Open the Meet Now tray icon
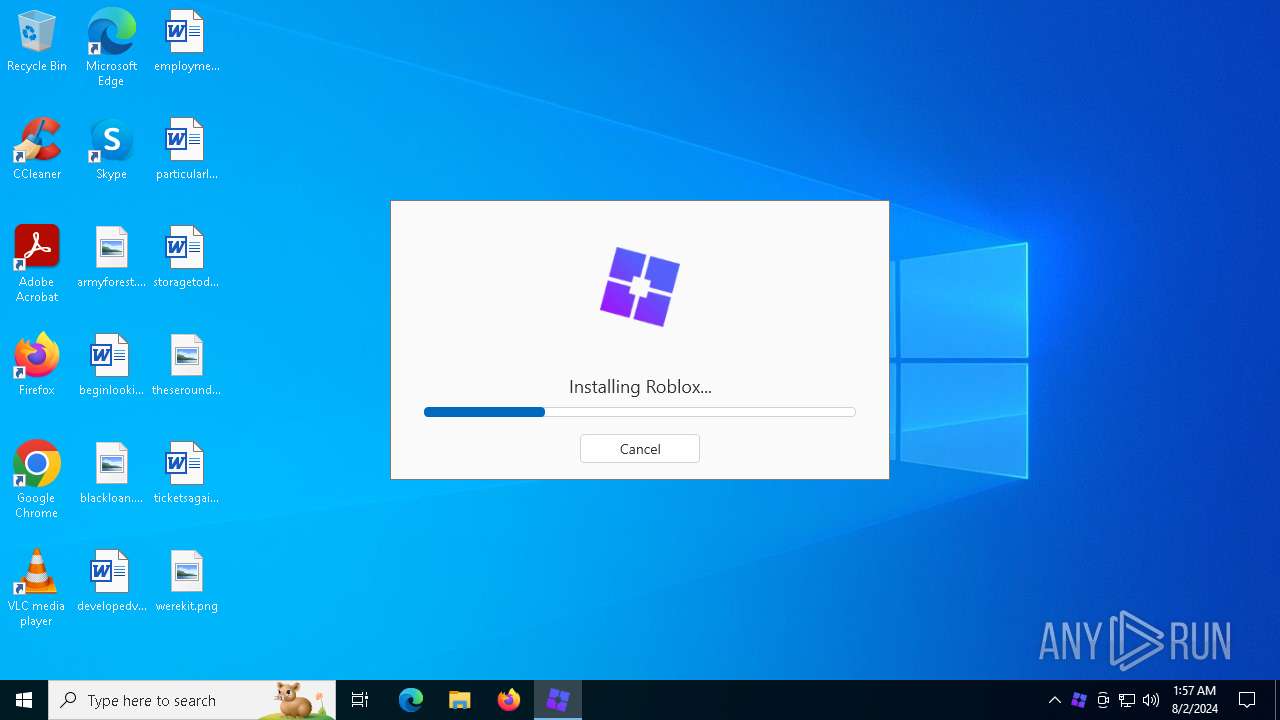 point(1103,700)
